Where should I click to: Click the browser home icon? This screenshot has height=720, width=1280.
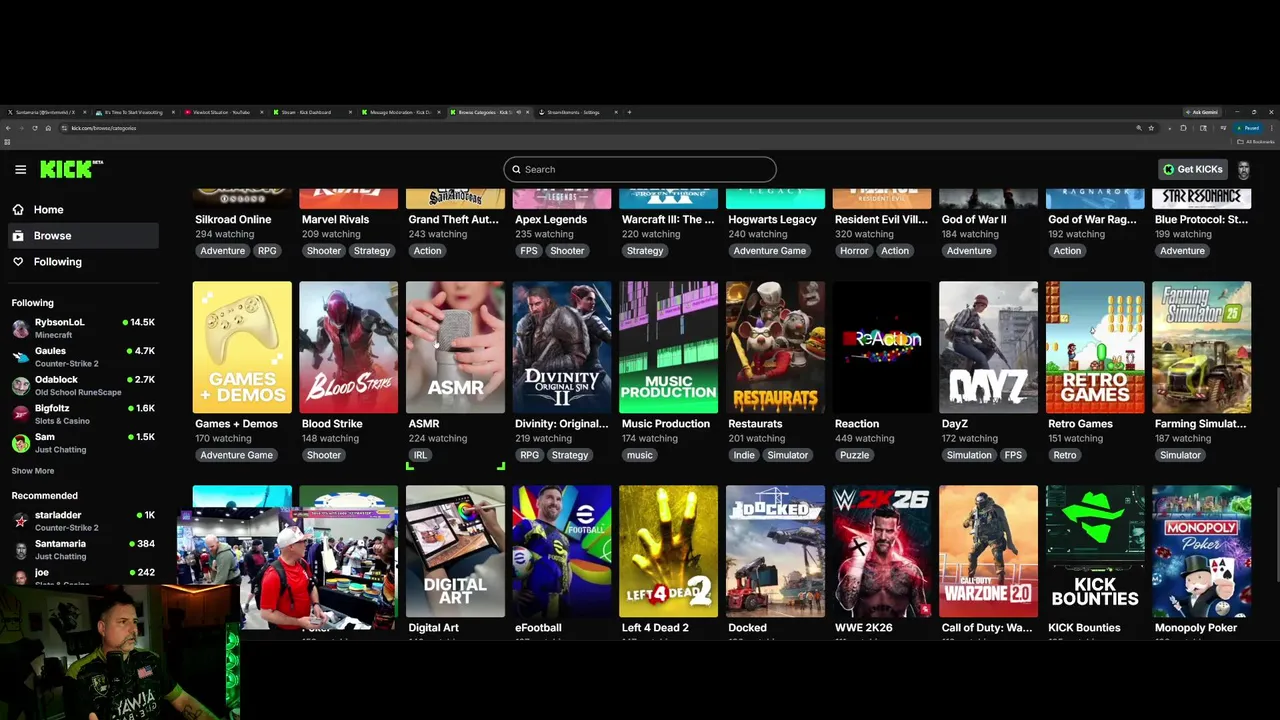[x=48, y=128]
